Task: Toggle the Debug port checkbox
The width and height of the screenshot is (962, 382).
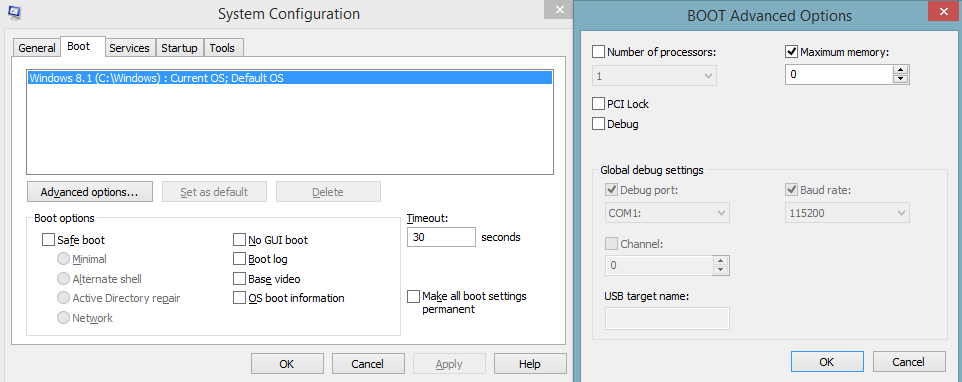Action: (x=612, y=189)
